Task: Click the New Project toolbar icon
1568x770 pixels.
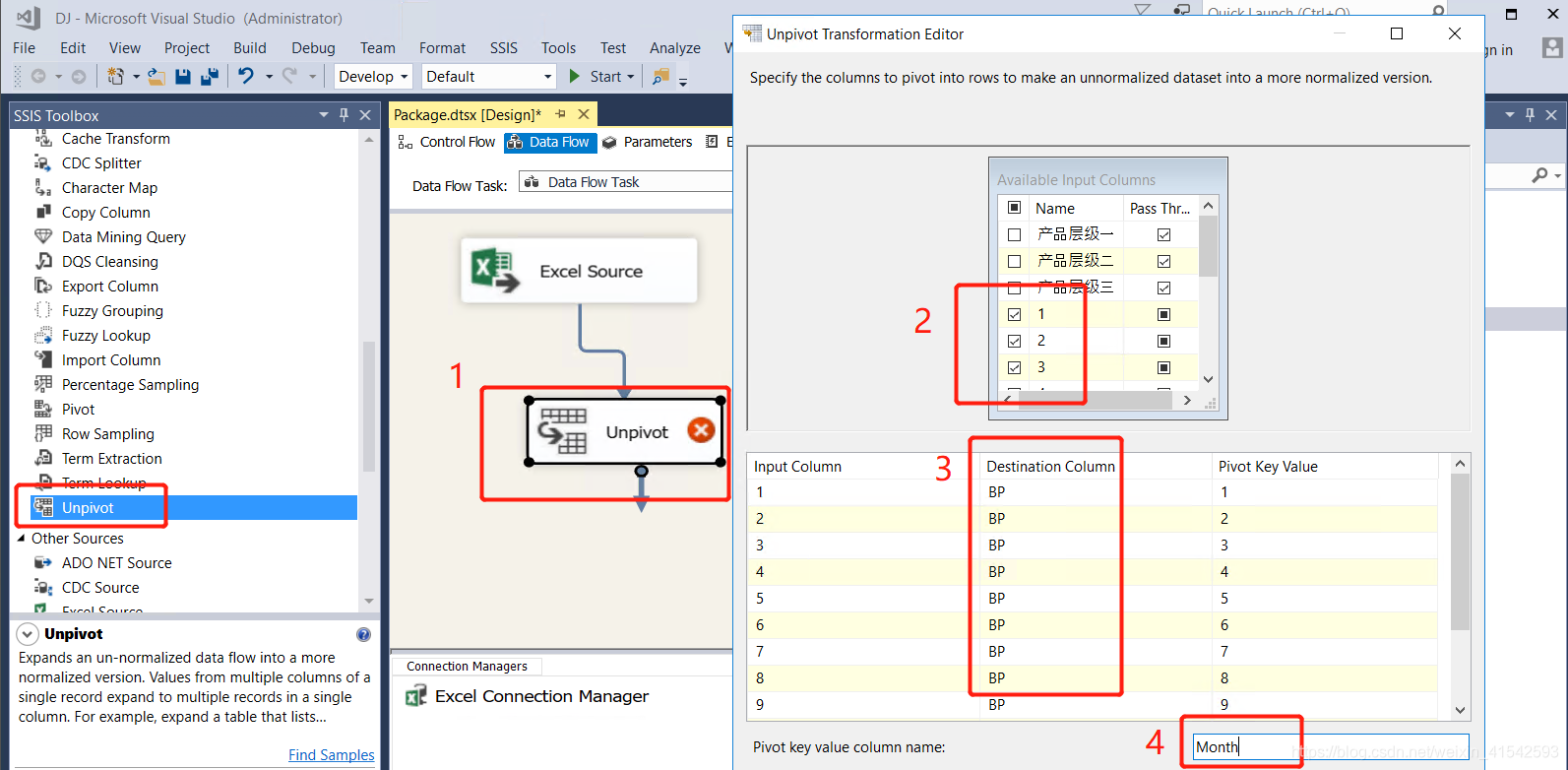Action: 115,76
